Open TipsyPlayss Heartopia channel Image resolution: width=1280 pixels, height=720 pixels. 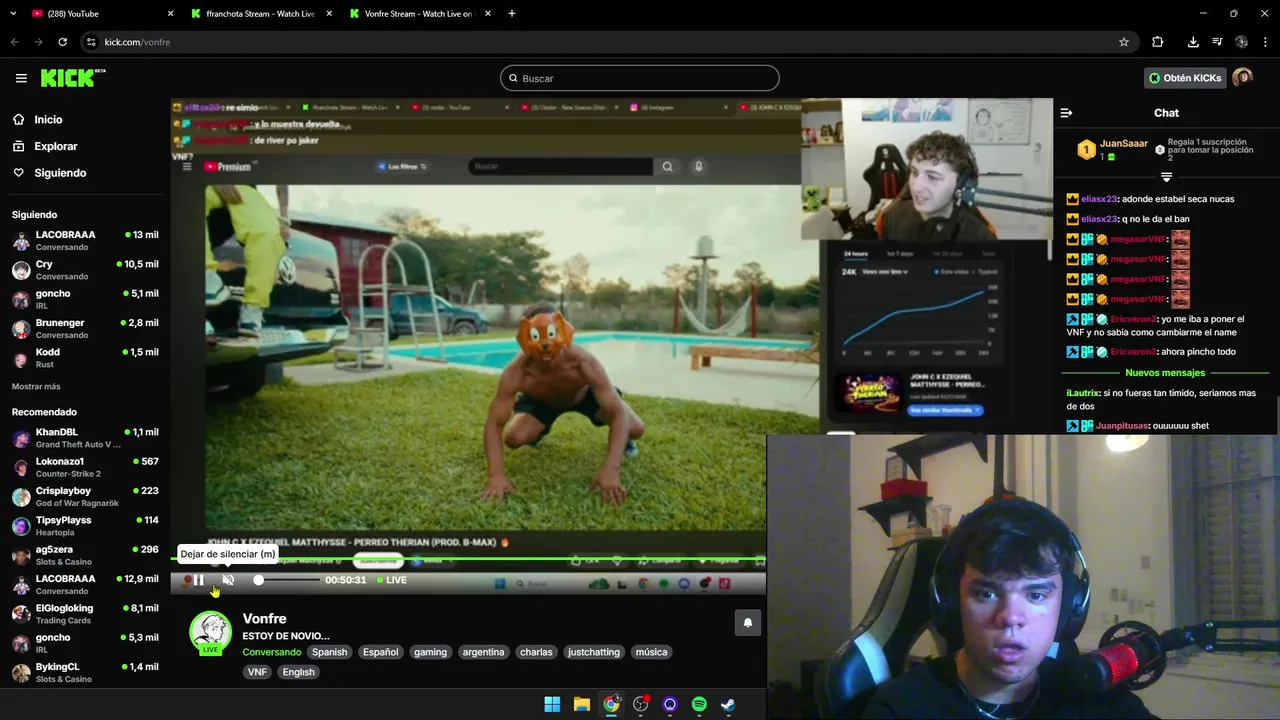click(84, 526)
